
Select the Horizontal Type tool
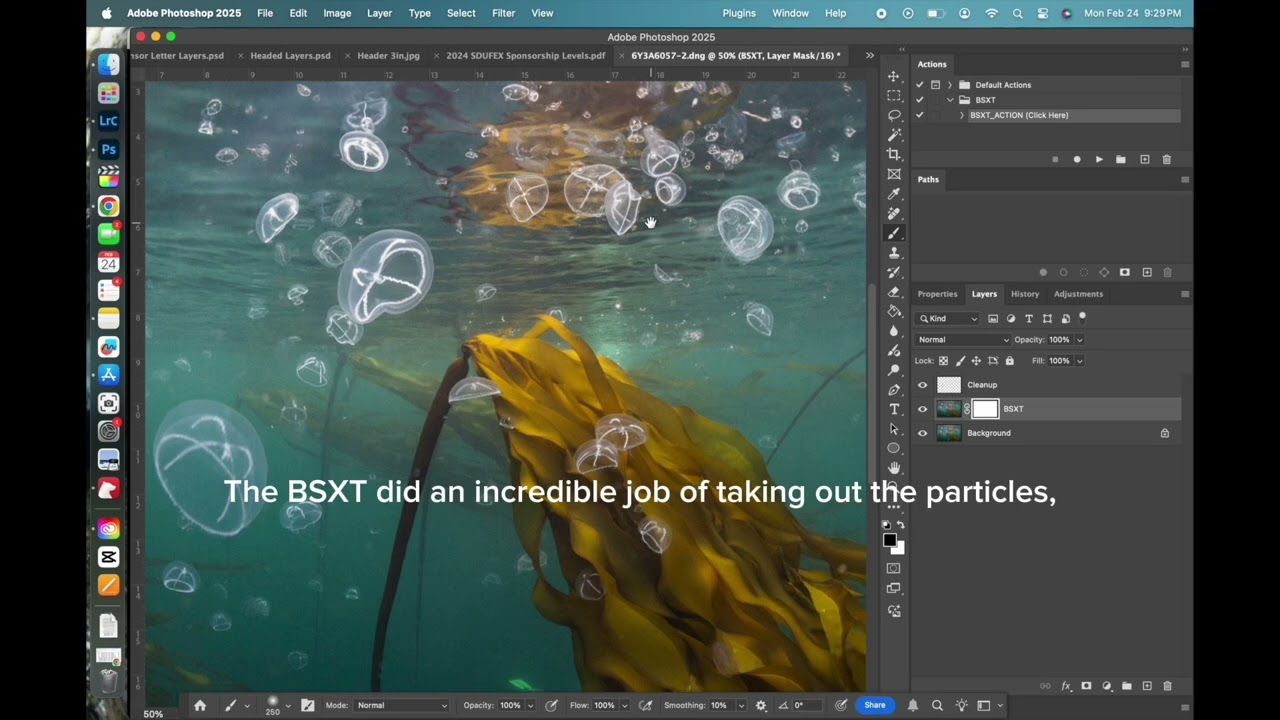(894, 409)
